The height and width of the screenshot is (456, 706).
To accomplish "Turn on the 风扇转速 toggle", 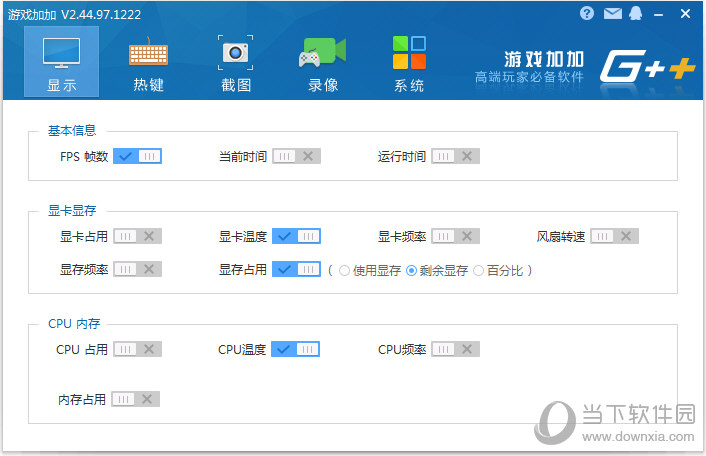I will pos(614,236).
